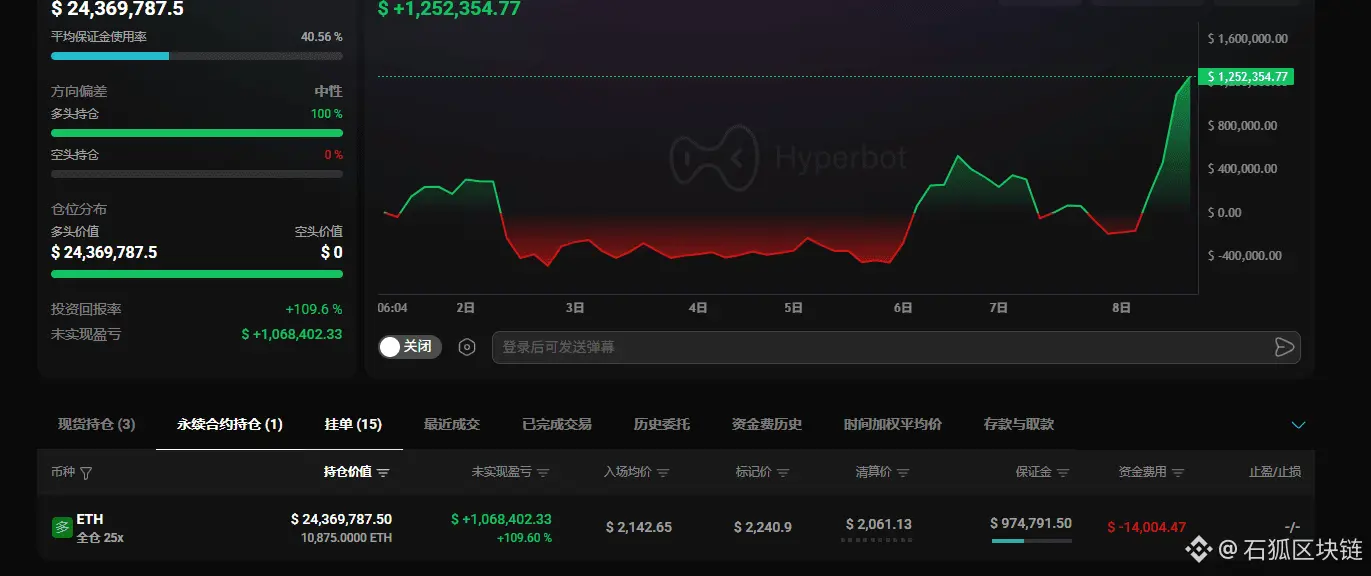Viewport: 1371px width, 576px height.
Task: Click mark price $ 2,240.9
Action: click(763, 527)
